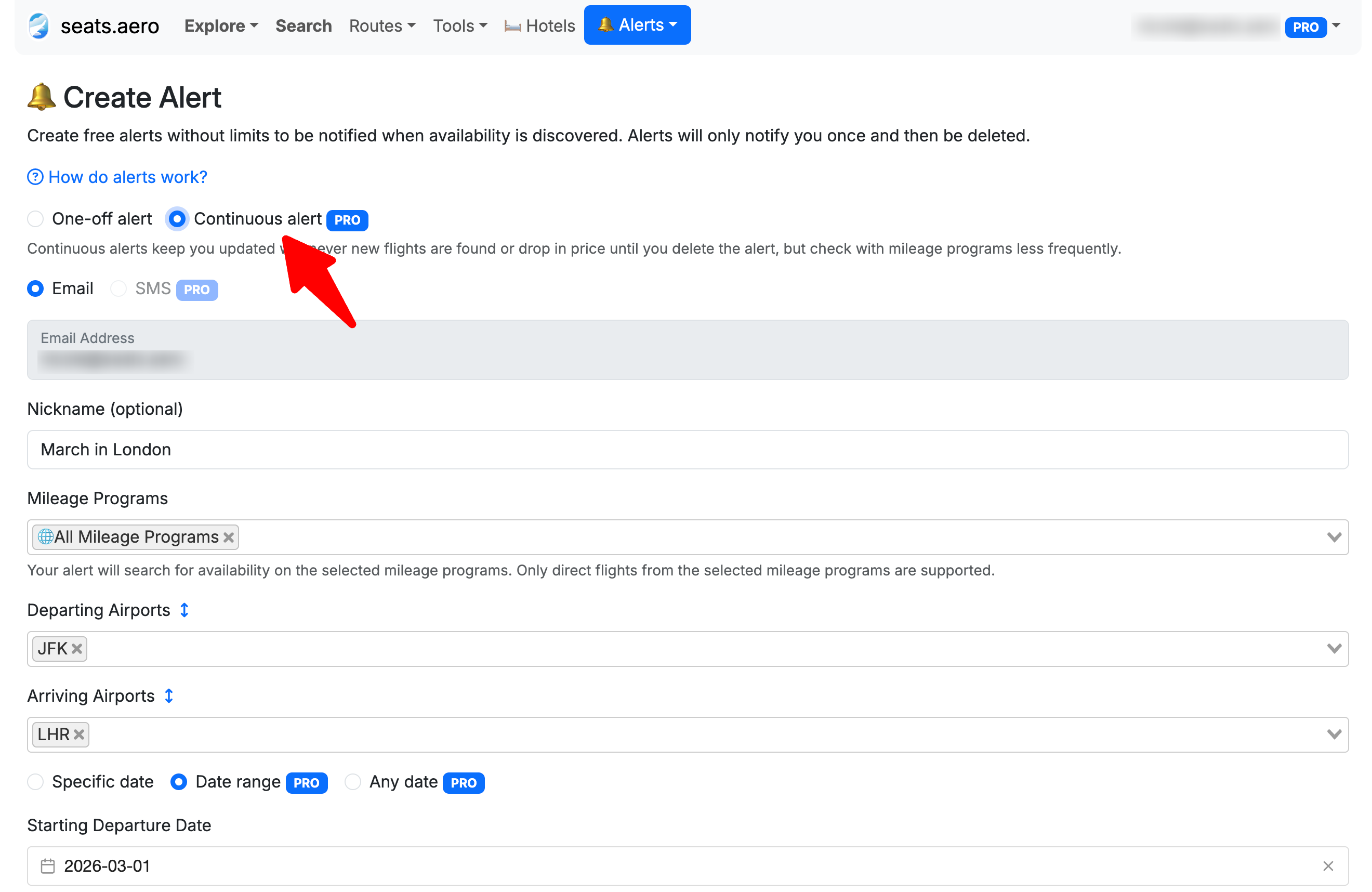Screen dimensions: 1372x892
Task: Click the help circle question icon
Action: pos(35,177)
